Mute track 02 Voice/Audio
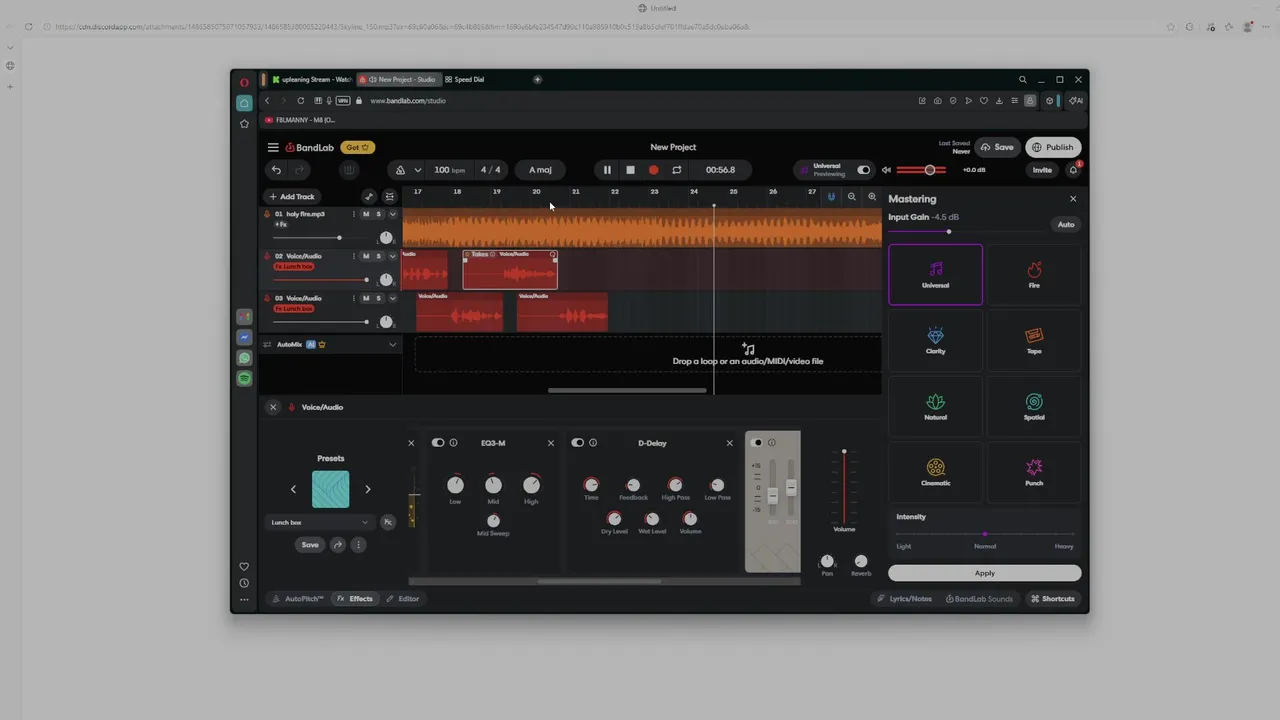The height and width of the screenshot is (720, 1280). click(366, 256)
